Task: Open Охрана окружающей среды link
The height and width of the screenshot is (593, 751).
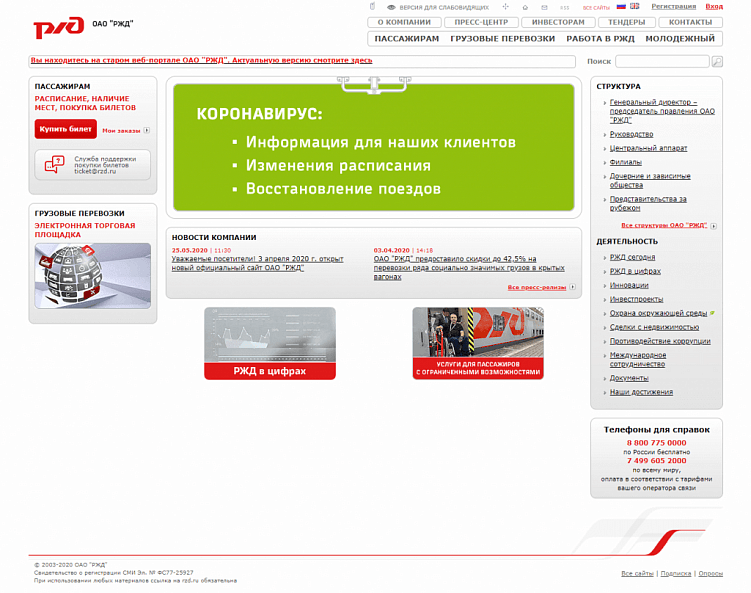Action: click(x=658, y=313)
